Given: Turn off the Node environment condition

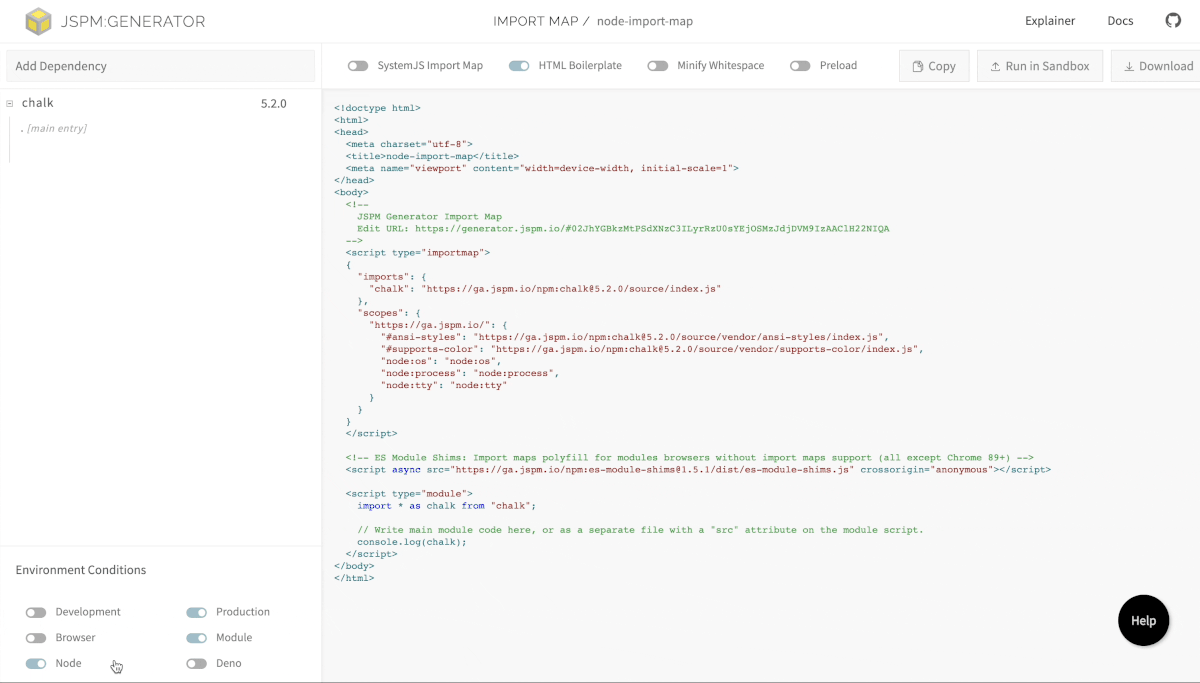Looking at the screenshot, I should 37,663.
